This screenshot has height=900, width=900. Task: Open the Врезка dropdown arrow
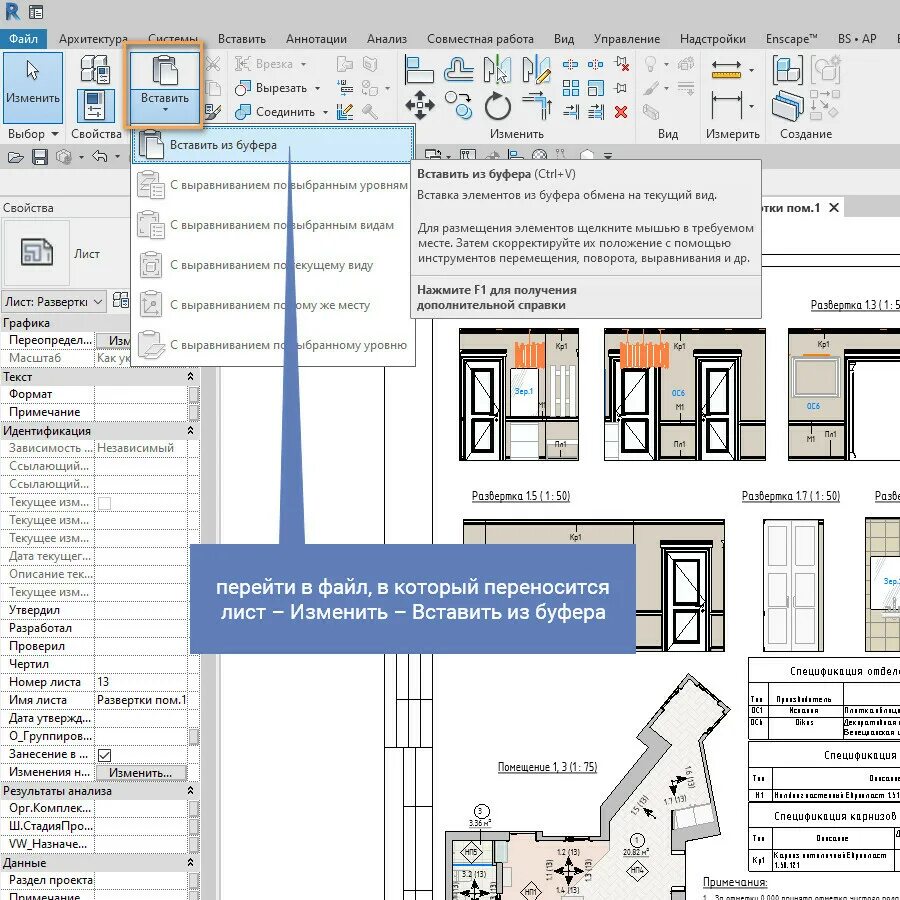point(304,64)
